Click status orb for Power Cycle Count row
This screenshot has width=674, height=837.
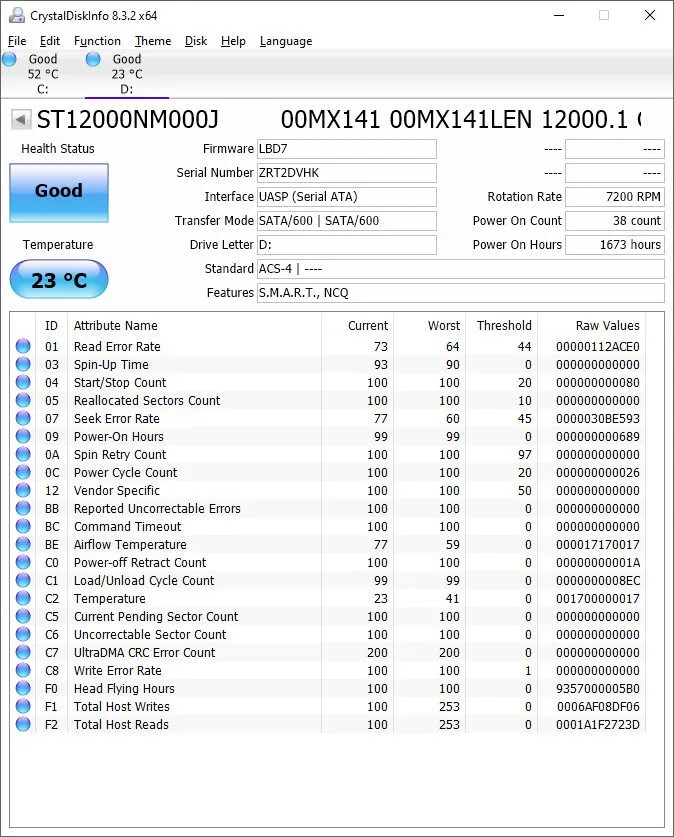coord(23,472)
